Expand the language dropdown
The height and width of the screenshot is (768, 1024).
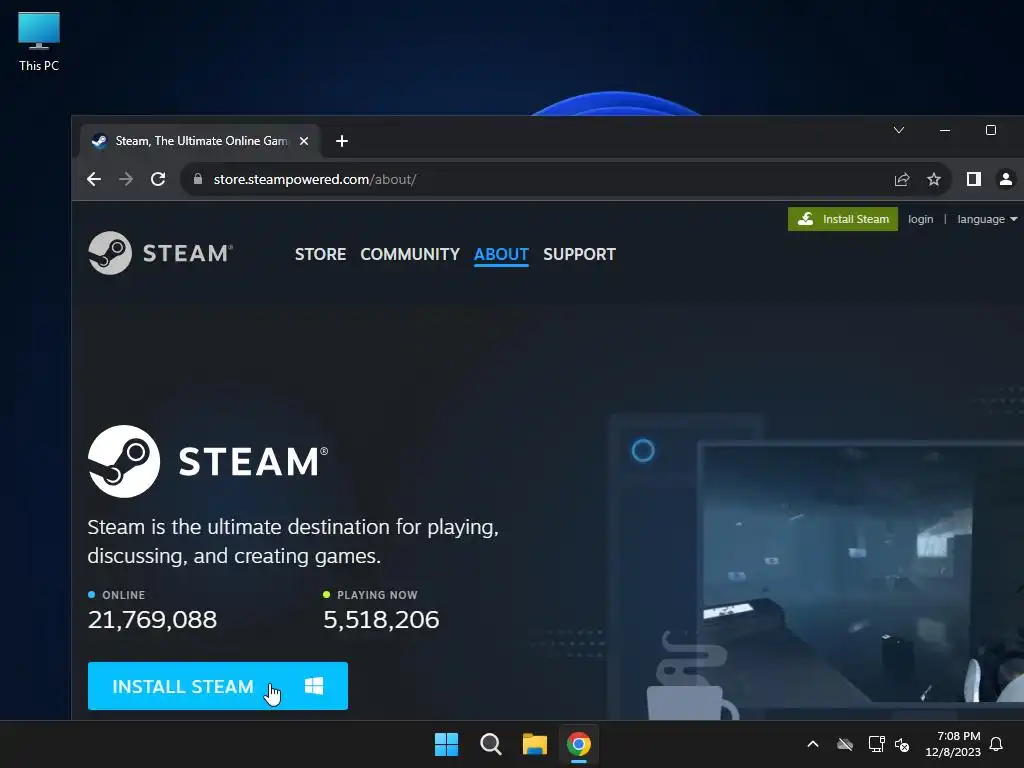(x=987, y=219)
